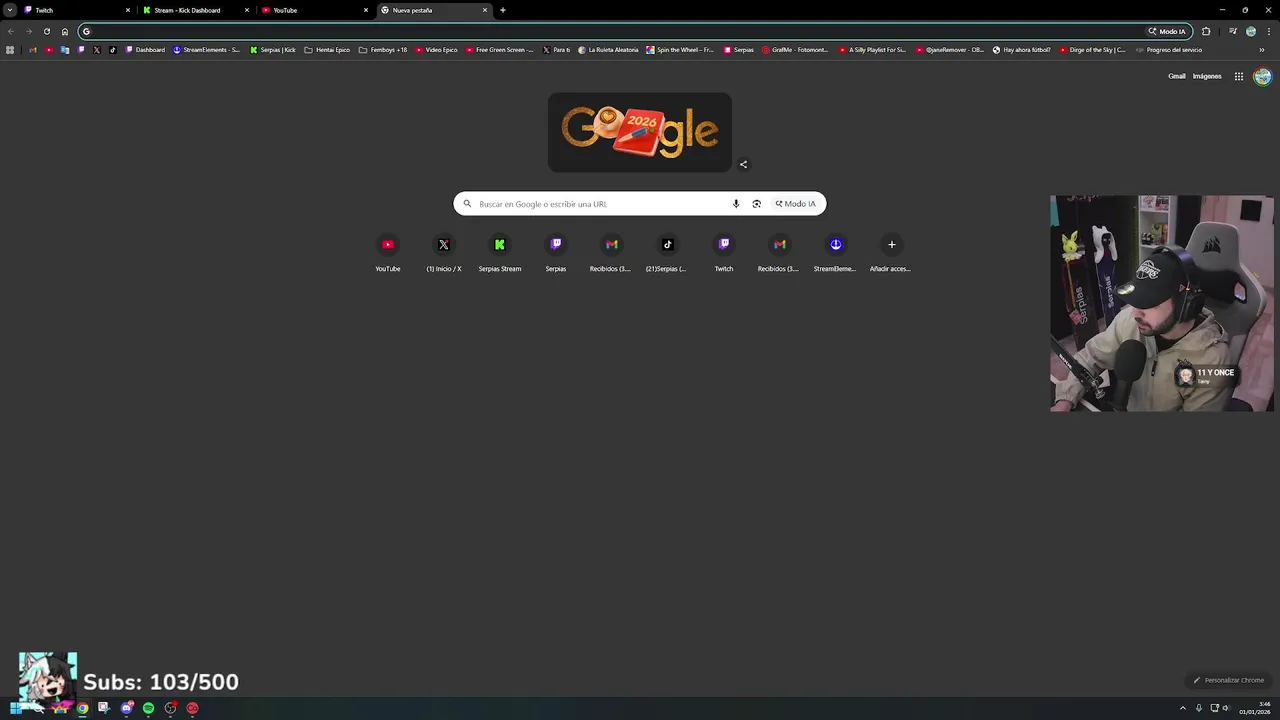Open the Hentai Epico bookmark folder
This screenshot has width=1280, height=720.
click(x=327, y=50)
